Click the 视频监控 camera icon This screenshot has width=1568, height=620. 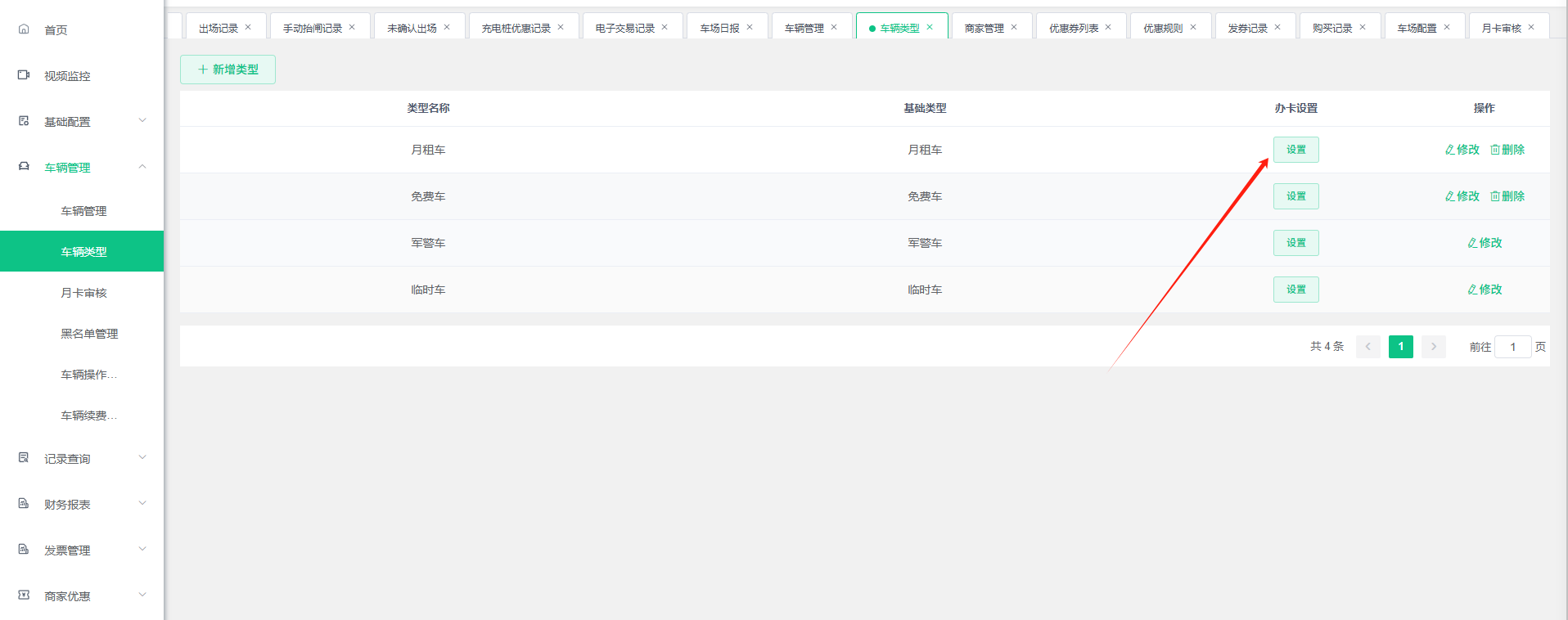tap(24, 75)
